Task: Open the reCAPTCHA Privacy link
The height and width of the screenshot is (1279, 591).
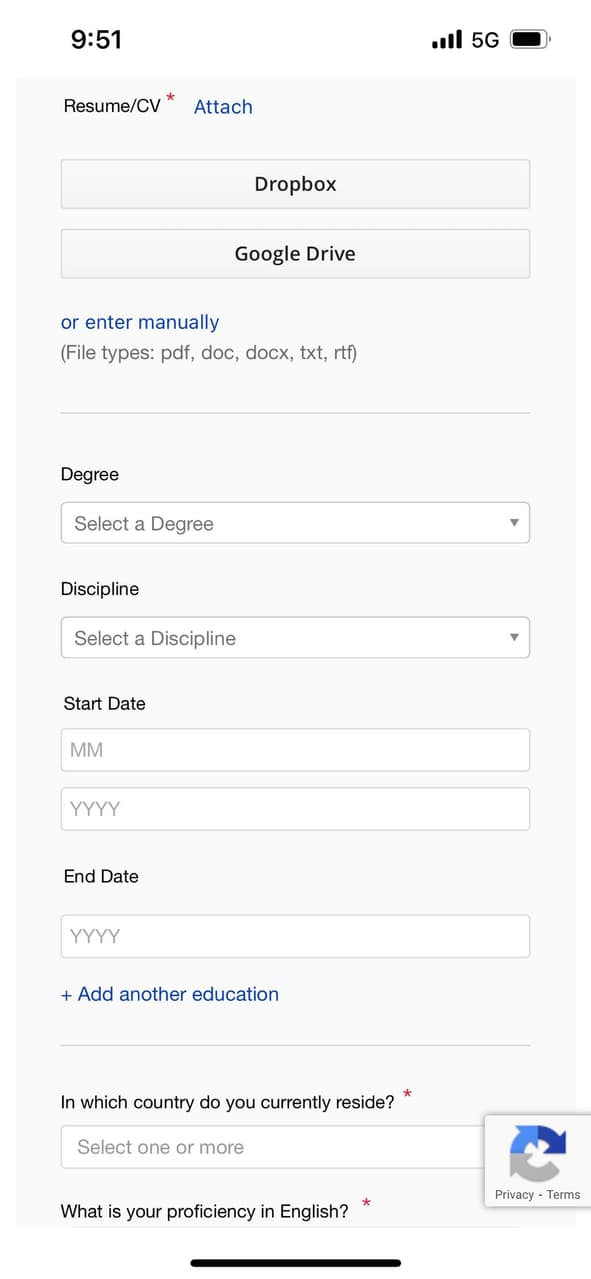Action: coord(514,1195)
